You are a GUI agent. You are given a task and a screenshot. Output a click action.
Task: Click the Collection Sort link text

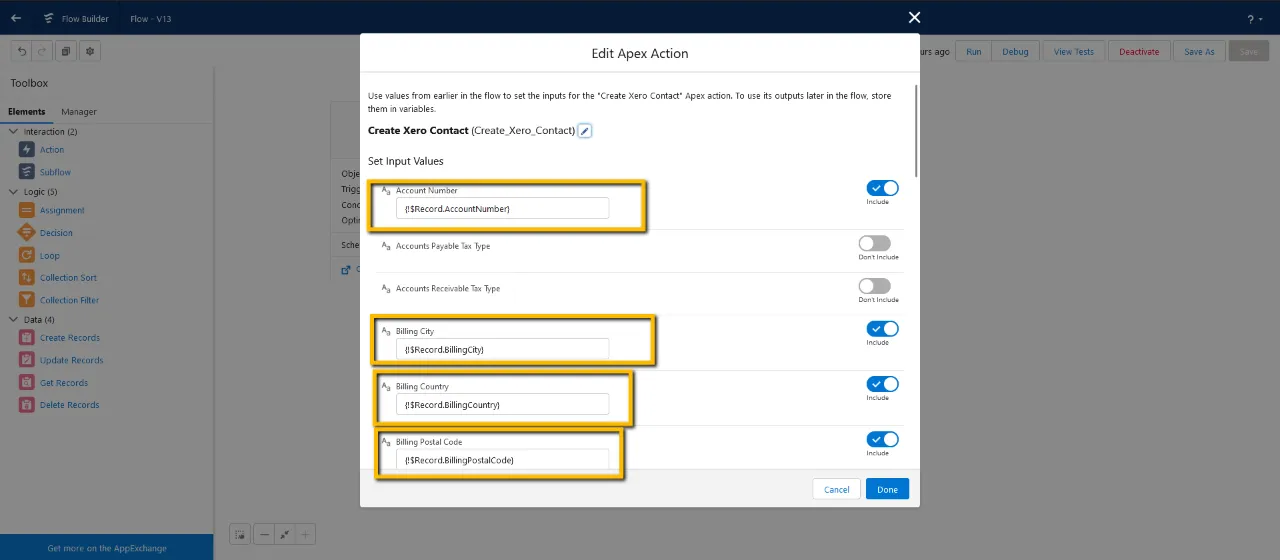(x=68, y=277)
